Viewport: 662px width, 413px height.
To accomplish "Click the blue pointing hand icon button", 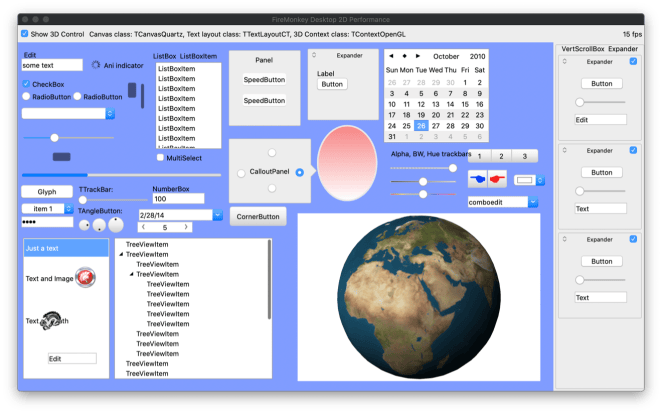I will [x=478, y=179].
